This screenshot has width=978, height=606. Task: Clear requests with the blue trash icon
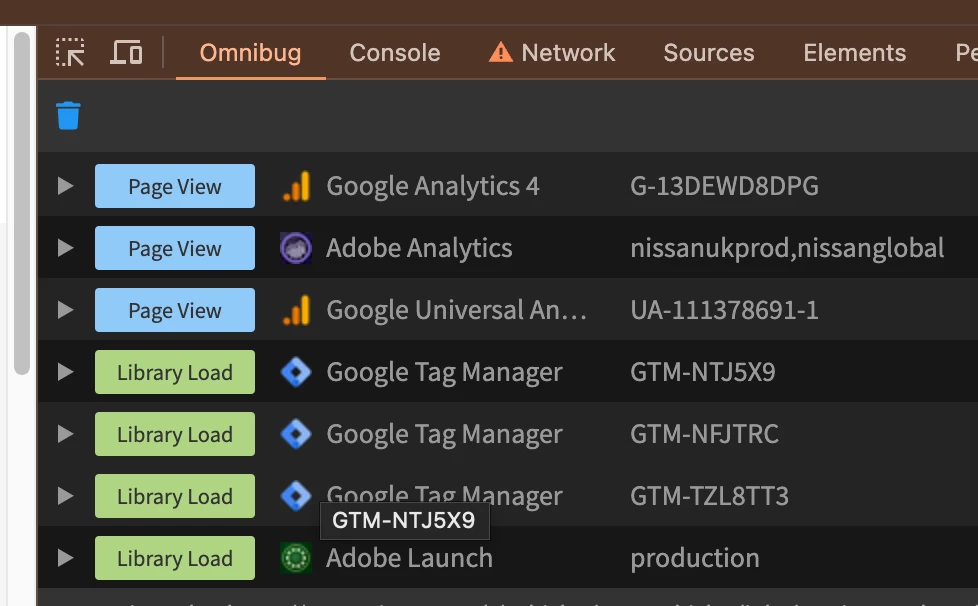(68, 116)
